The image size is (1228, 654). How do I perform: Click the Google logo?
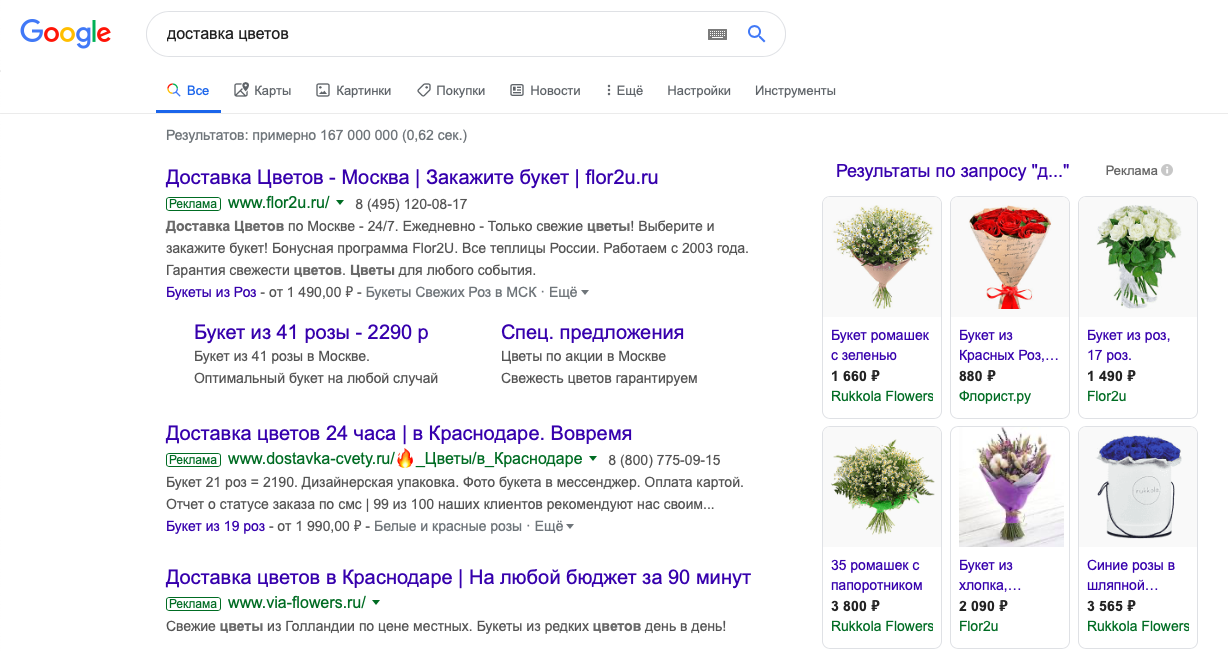click(66, 33)
